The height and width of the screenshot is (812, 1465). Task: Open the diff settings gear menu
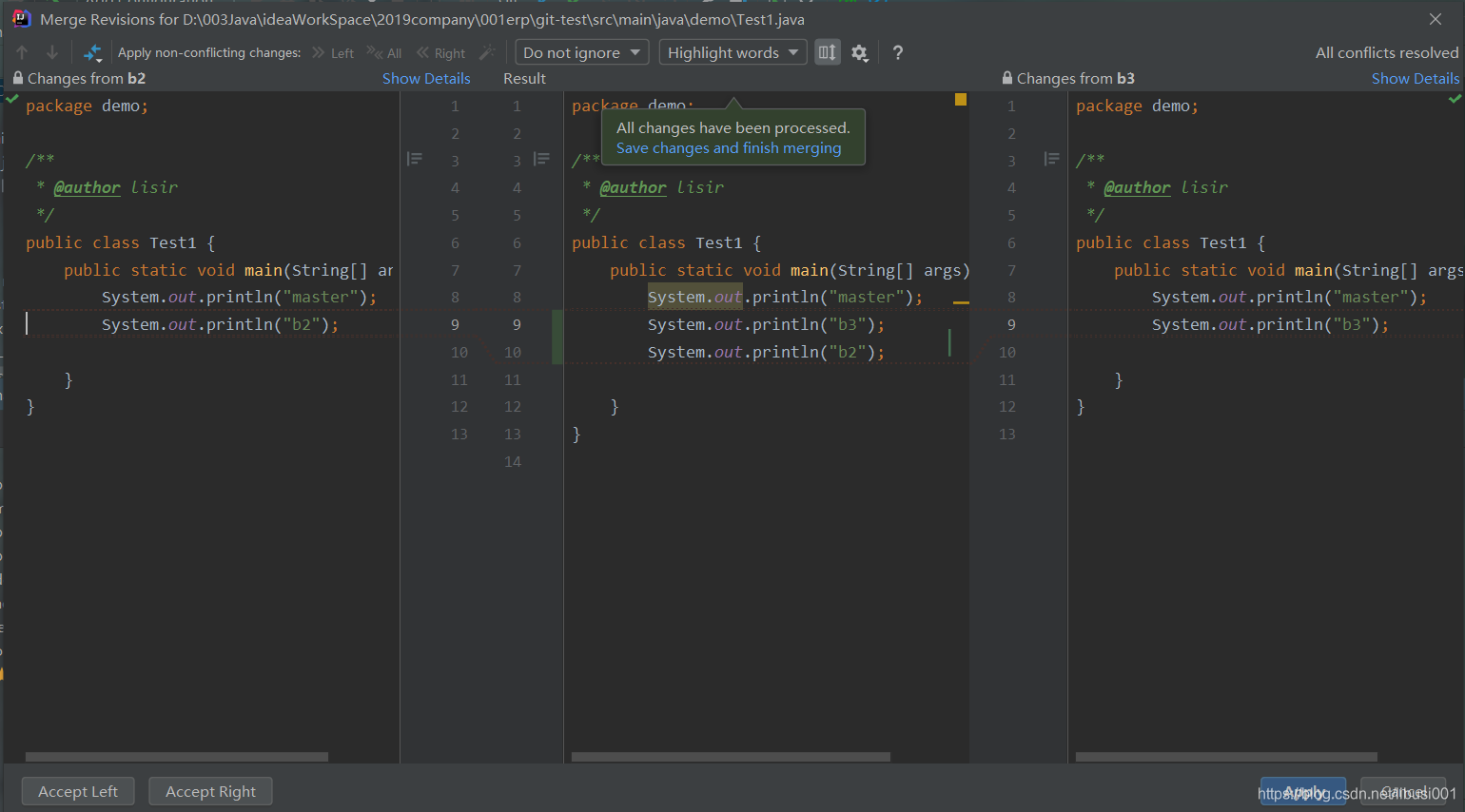click(x=860, y=53)
